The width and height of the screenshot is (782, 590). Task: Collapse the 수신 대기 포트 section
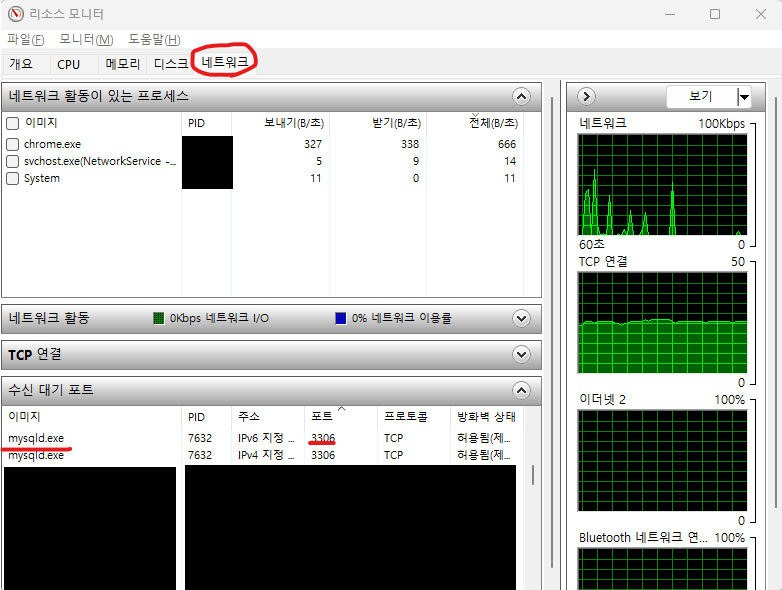[x=521, y=390]
